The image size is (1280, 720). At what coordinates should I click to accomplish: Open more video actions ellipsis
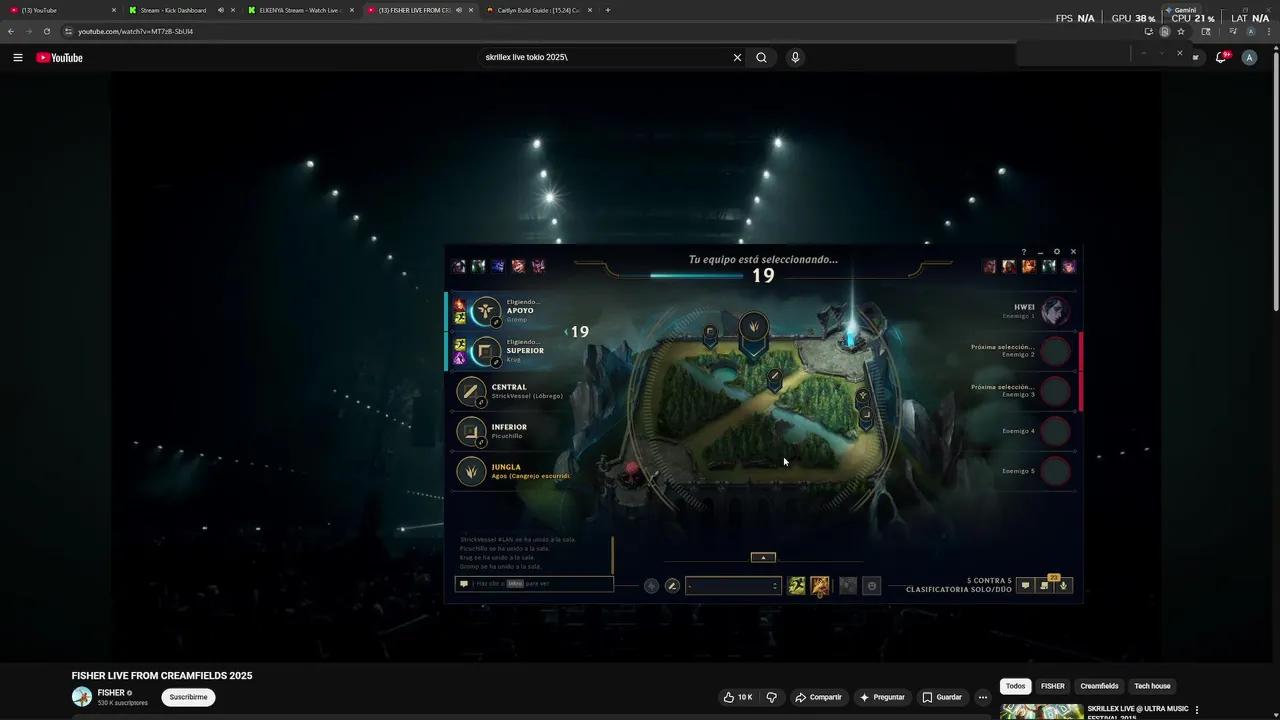point(983,697)
